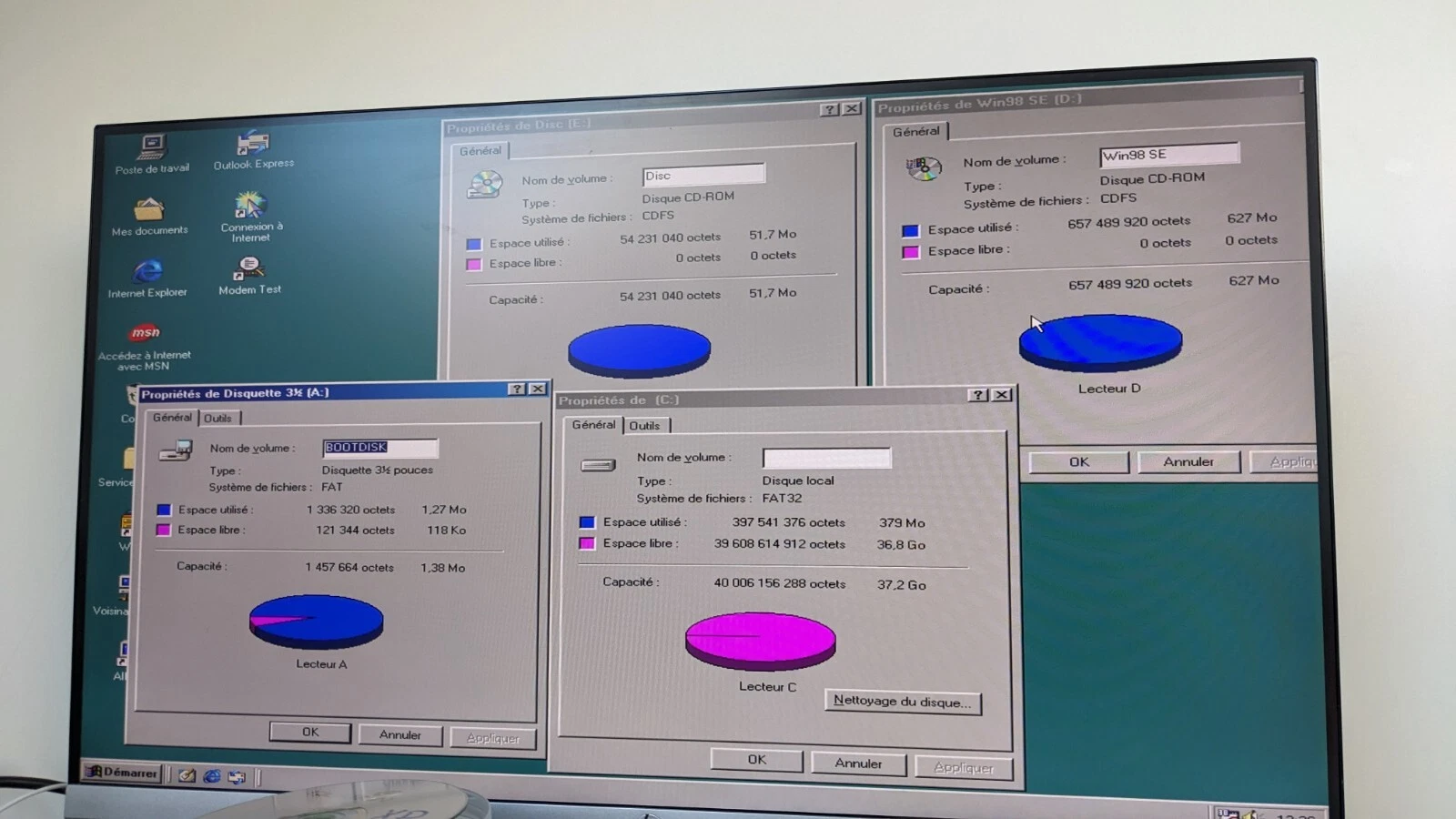Click magenta Espace libre swatch in Disquette window

[x=164, y=530]
